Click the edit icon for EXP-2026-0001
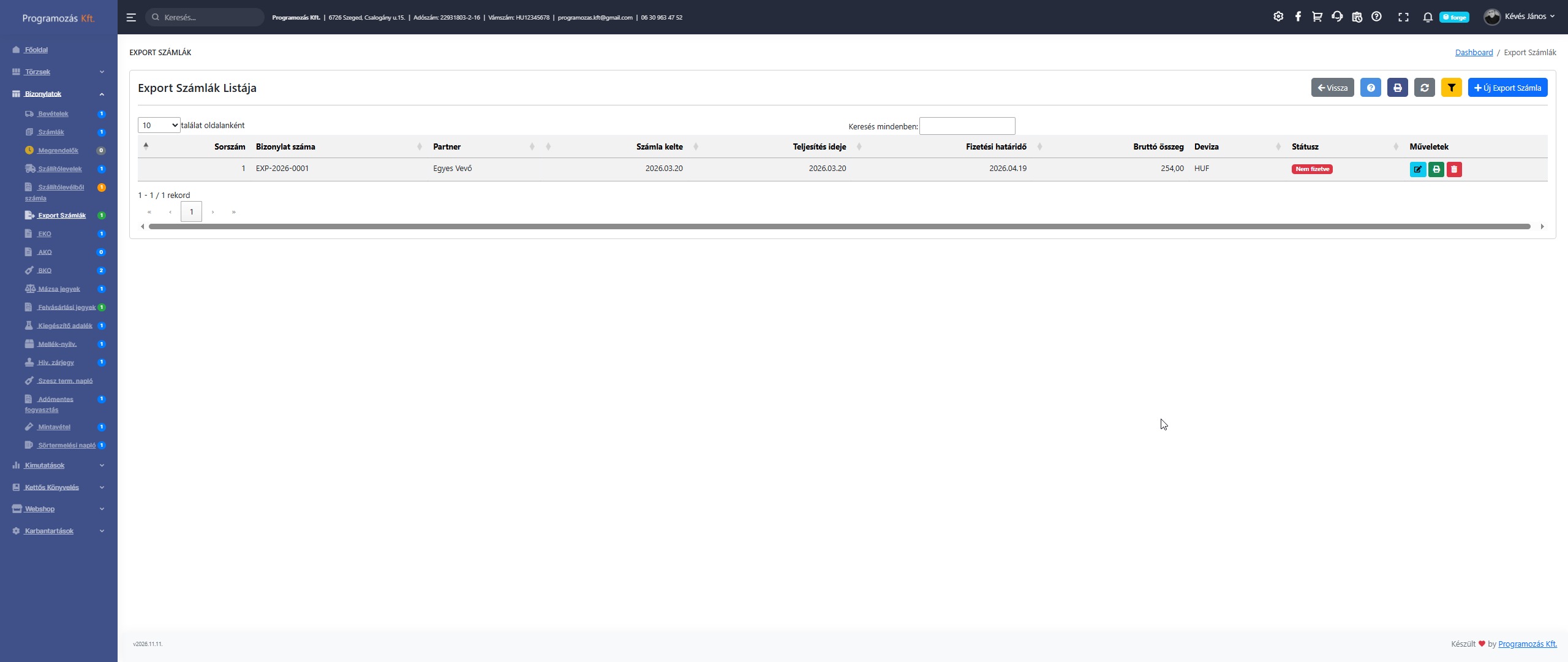This screenshot has width=1568, height=662. pos(1417,169)
